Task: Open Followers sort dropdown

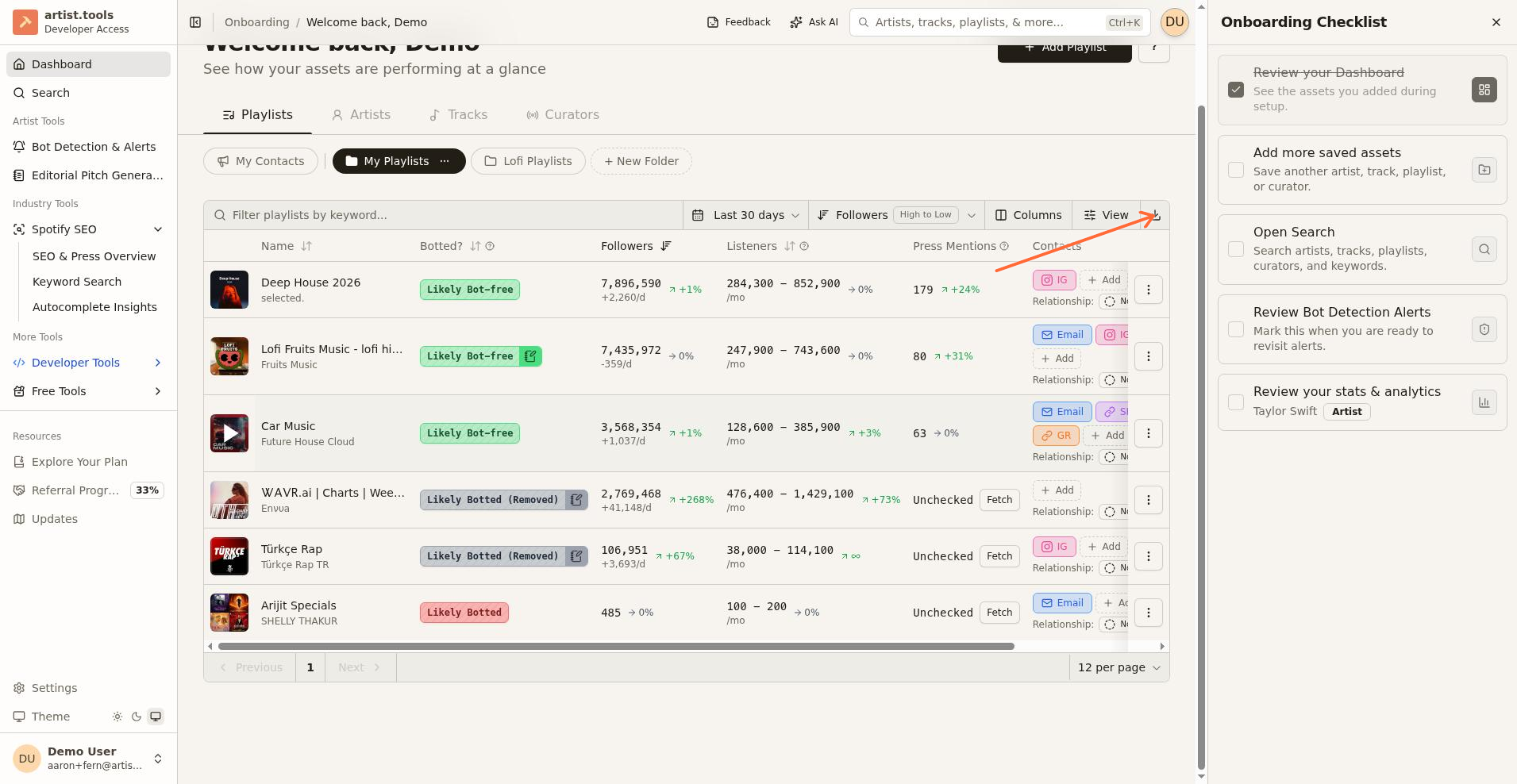Action: tap(896, 215)
